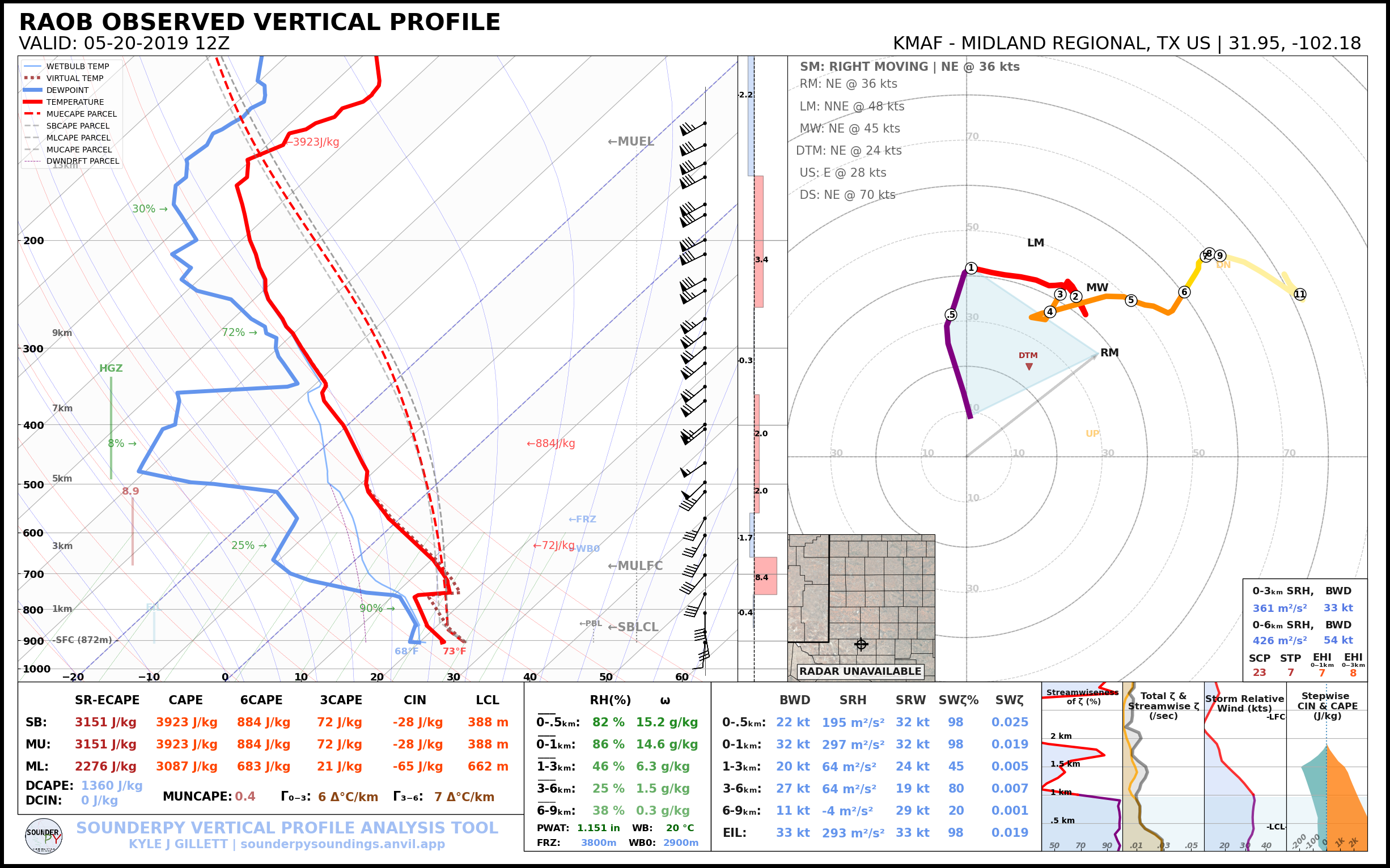
Task: Click the SBLCL level annotation
Action: tap(633, 627)
